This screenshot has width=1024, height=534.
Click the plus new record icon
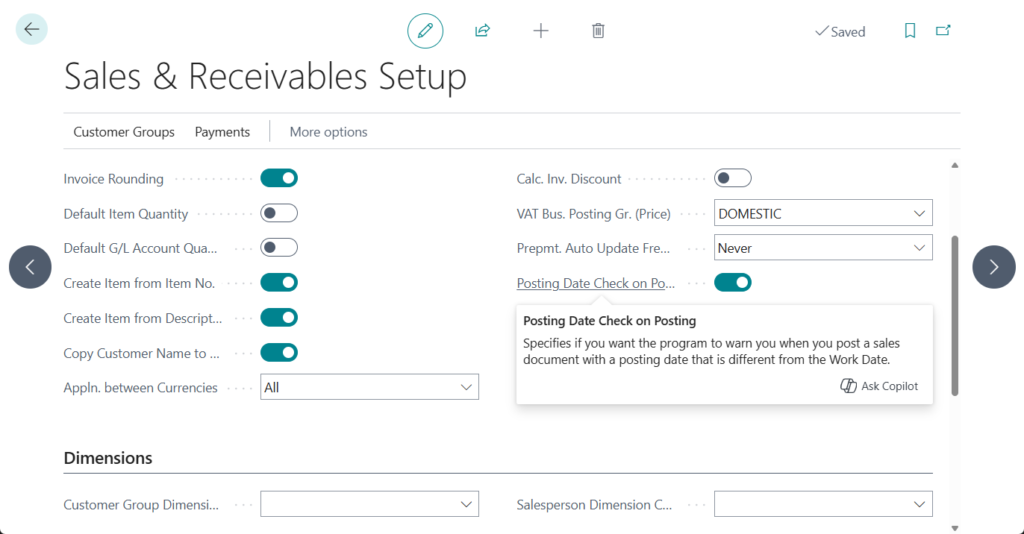click(541, 31)
